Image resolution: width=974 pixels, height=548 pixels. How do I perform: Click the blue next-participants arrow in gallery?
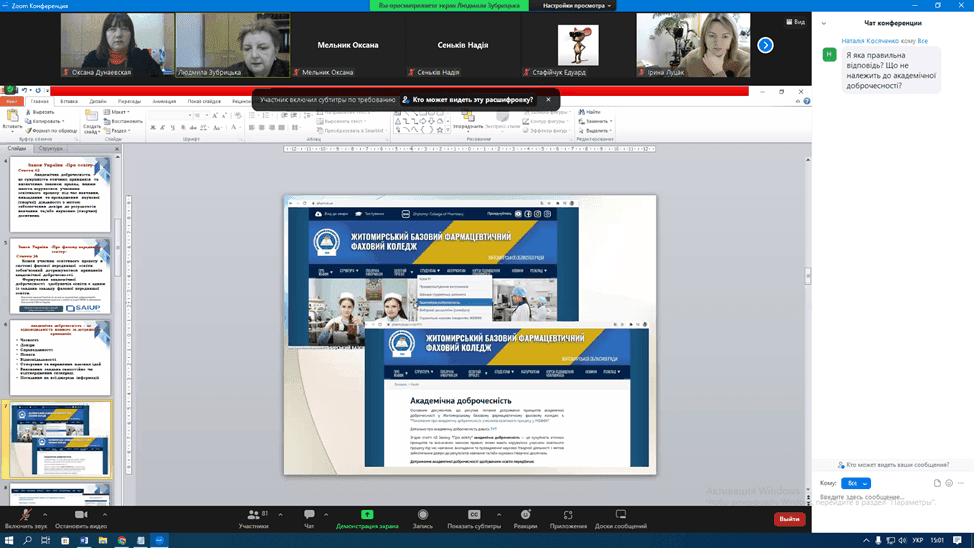765,45
